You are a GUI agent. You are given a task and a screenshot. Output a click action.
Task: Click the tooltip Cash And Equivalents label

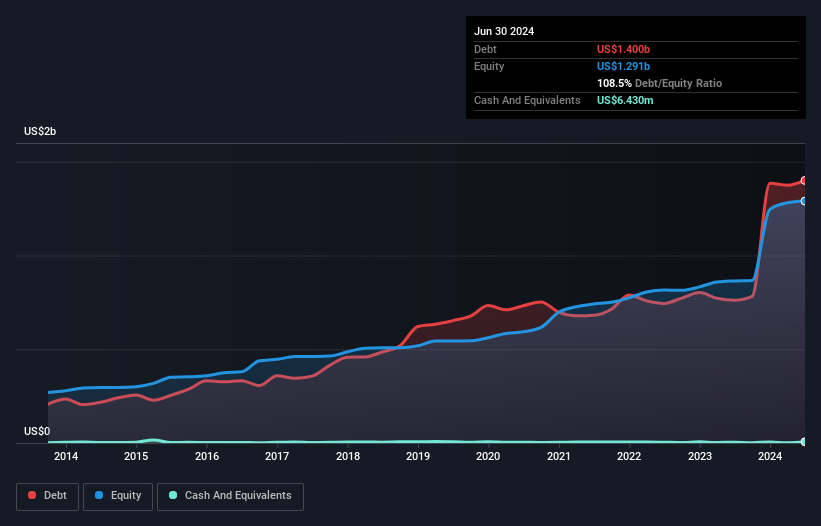tap(527, 100)
